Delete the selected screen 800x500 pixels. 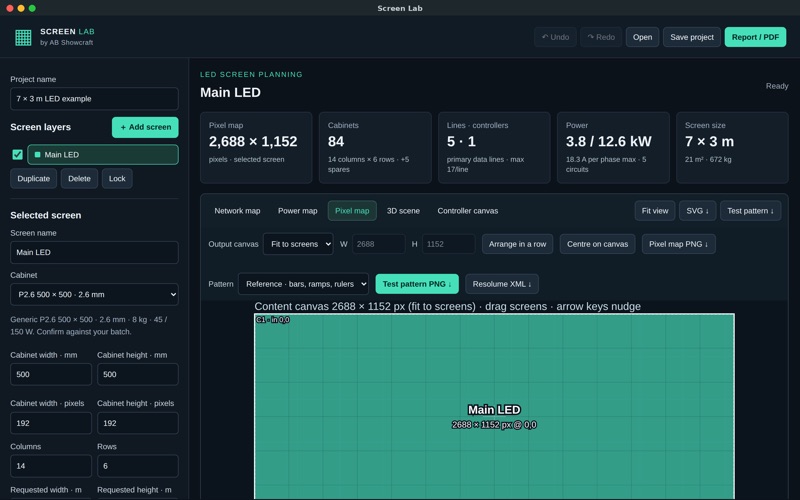tap(79, 179)
